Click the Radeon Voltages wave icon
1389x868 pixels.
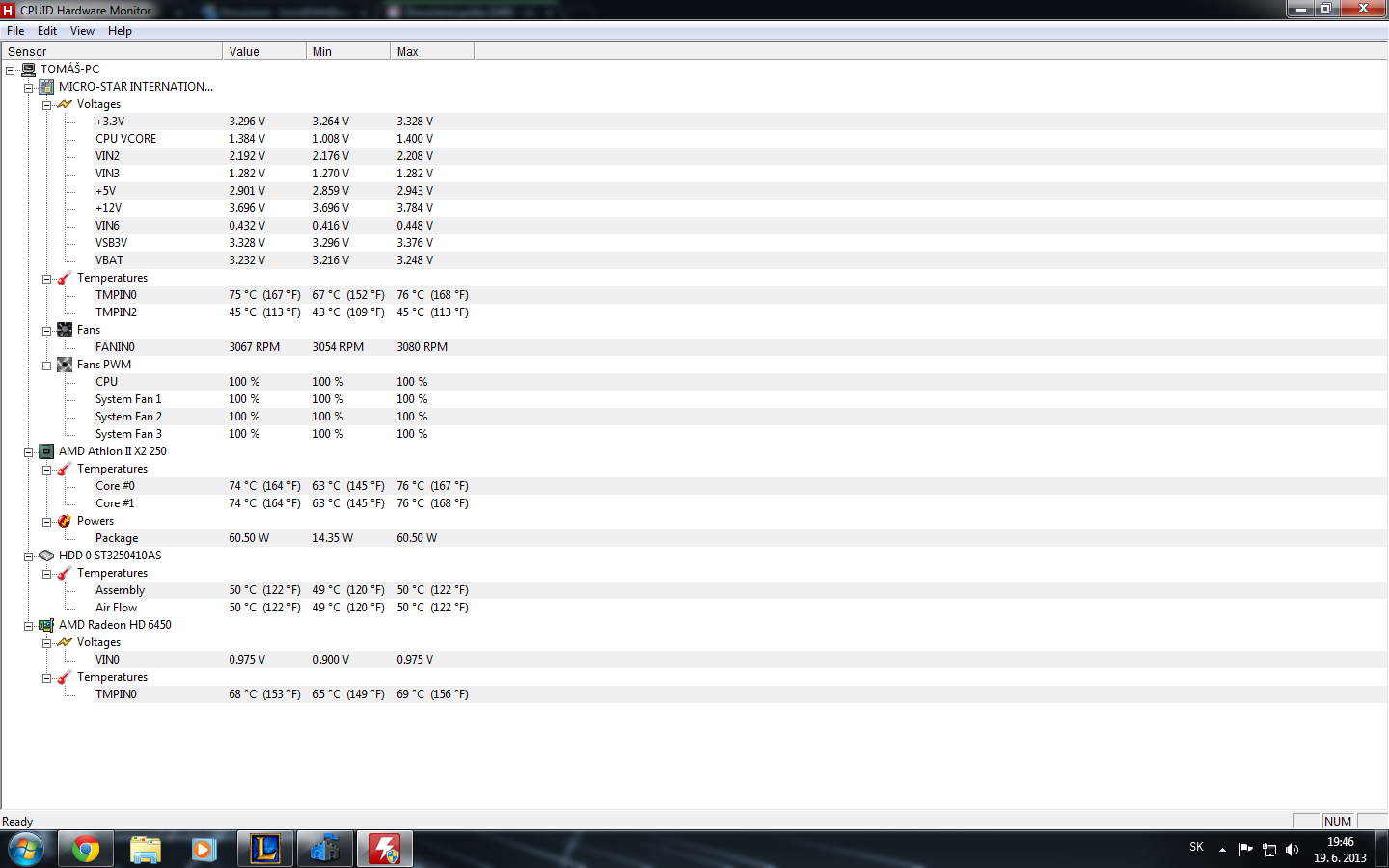[x=65, y=642]
